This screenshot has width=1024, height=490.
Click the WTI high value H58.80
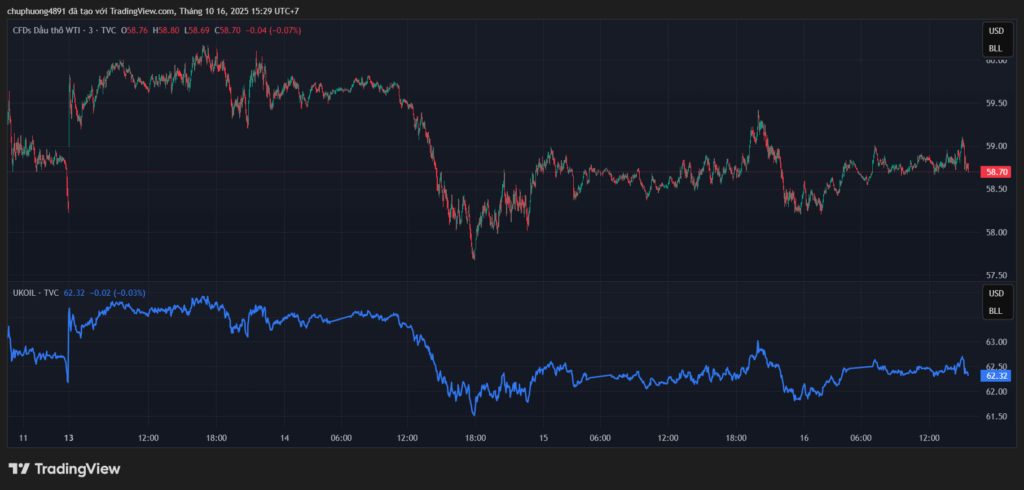coord(165,31)
